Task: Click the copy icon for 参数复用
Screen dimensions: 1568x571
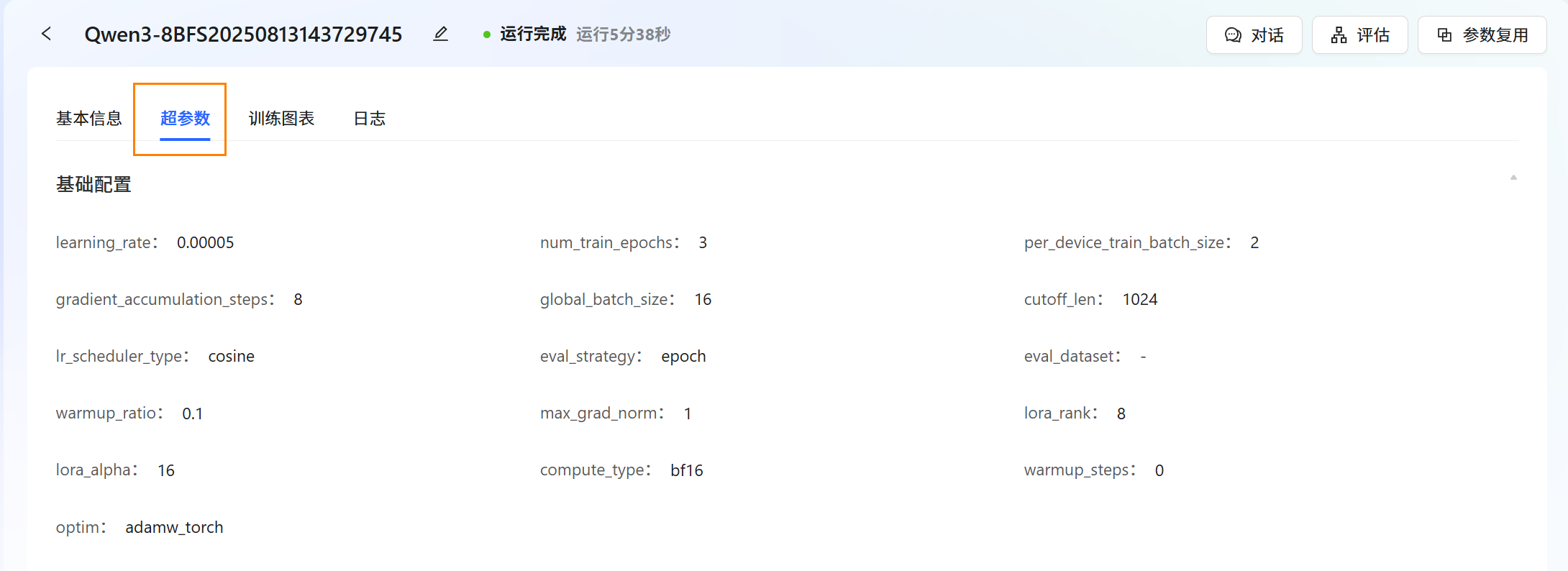Action: coord(1444,35)
